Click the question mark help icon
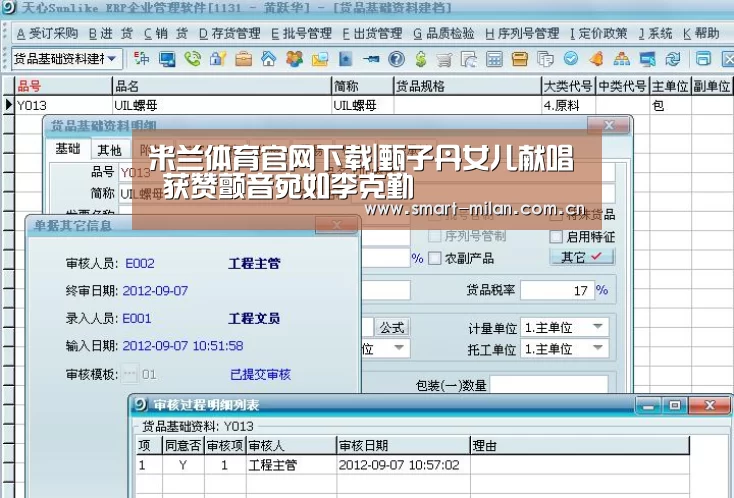 coord(396,59)
